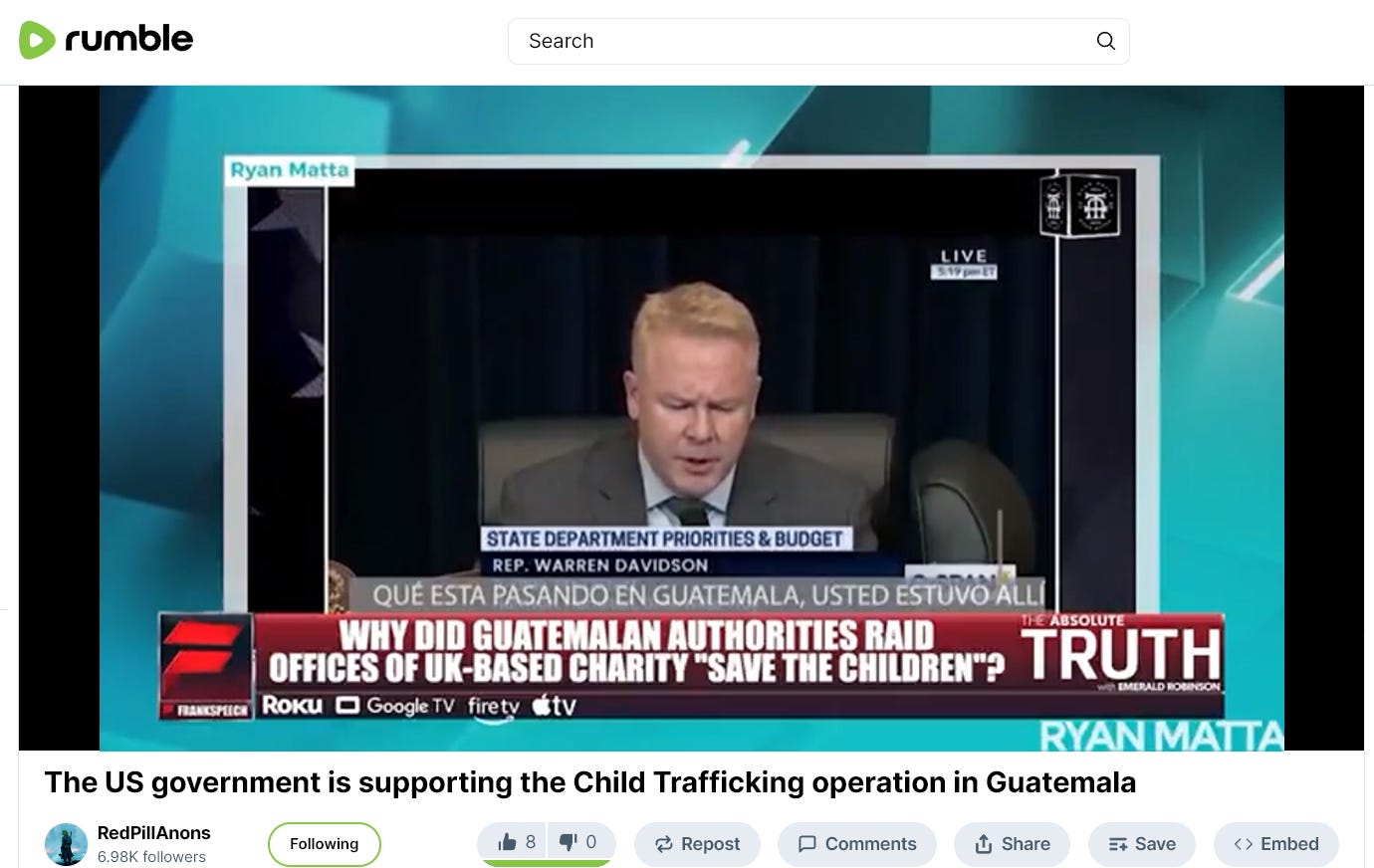Click the Embed code brackets icon
The image size is (1374, 868).
click(1244, 844)
